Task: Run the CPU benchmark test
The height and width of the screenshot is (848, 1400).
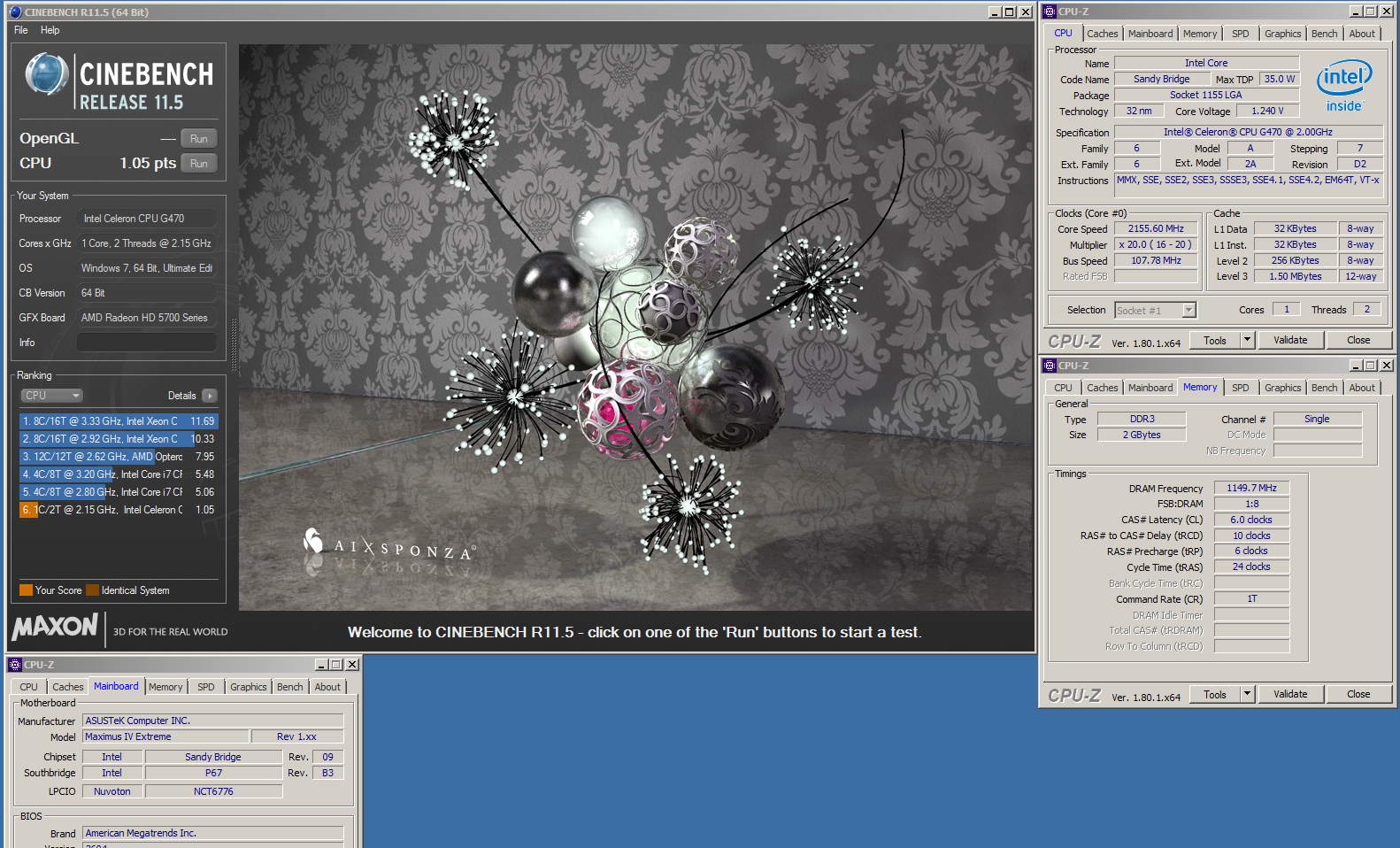Action: (199, 164)
